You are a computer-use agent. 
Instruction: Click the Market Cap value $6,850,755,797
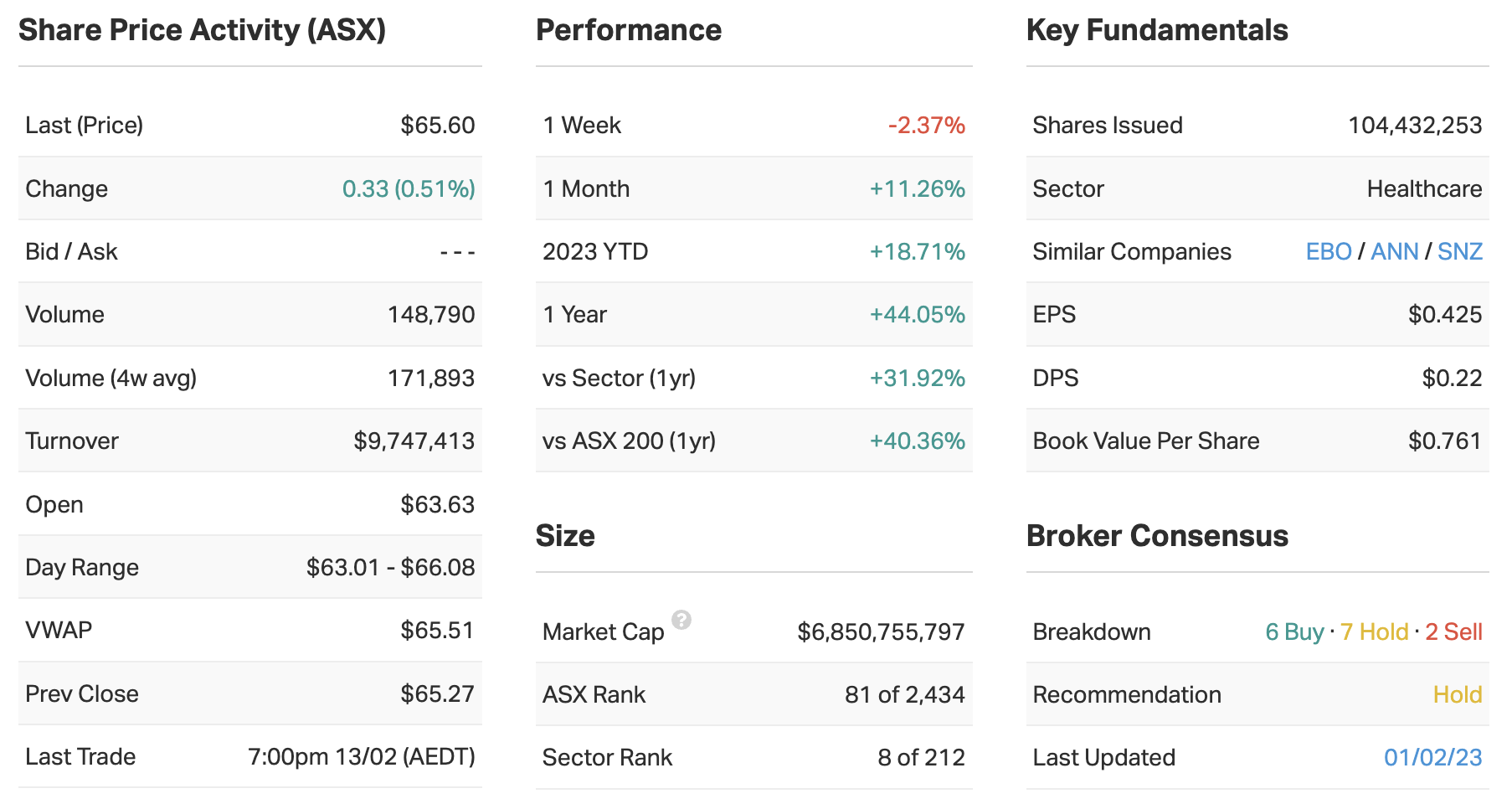(x=881, y=631)
